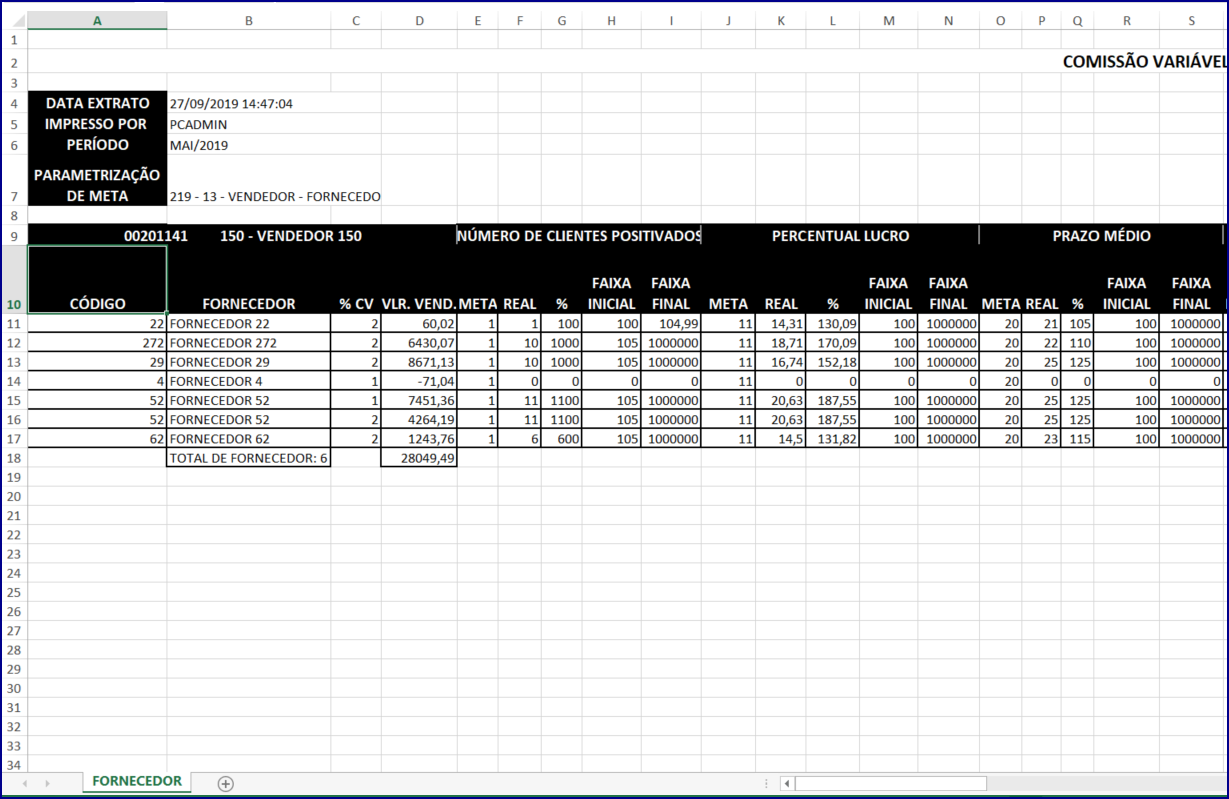1229x799 pixels.
Task: Select the MAI/2019 period cell
Action: [248, 145]
